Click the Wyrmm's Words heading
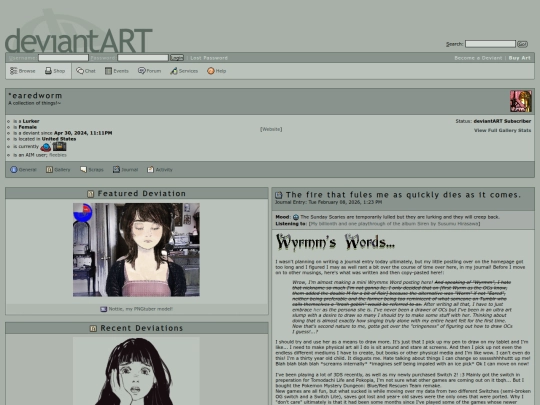 click(335, 242)
